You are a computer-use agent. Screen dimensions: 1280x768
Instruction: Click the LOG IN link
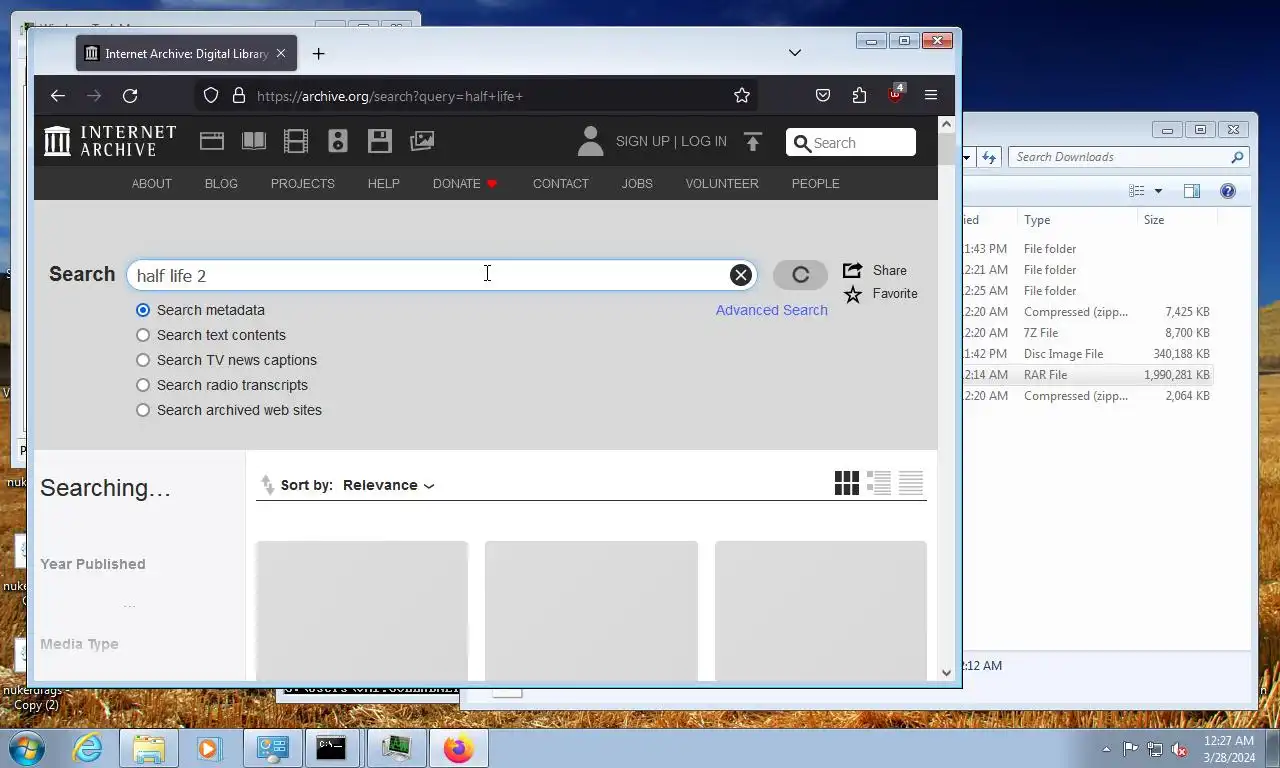[x=704, y=141]
